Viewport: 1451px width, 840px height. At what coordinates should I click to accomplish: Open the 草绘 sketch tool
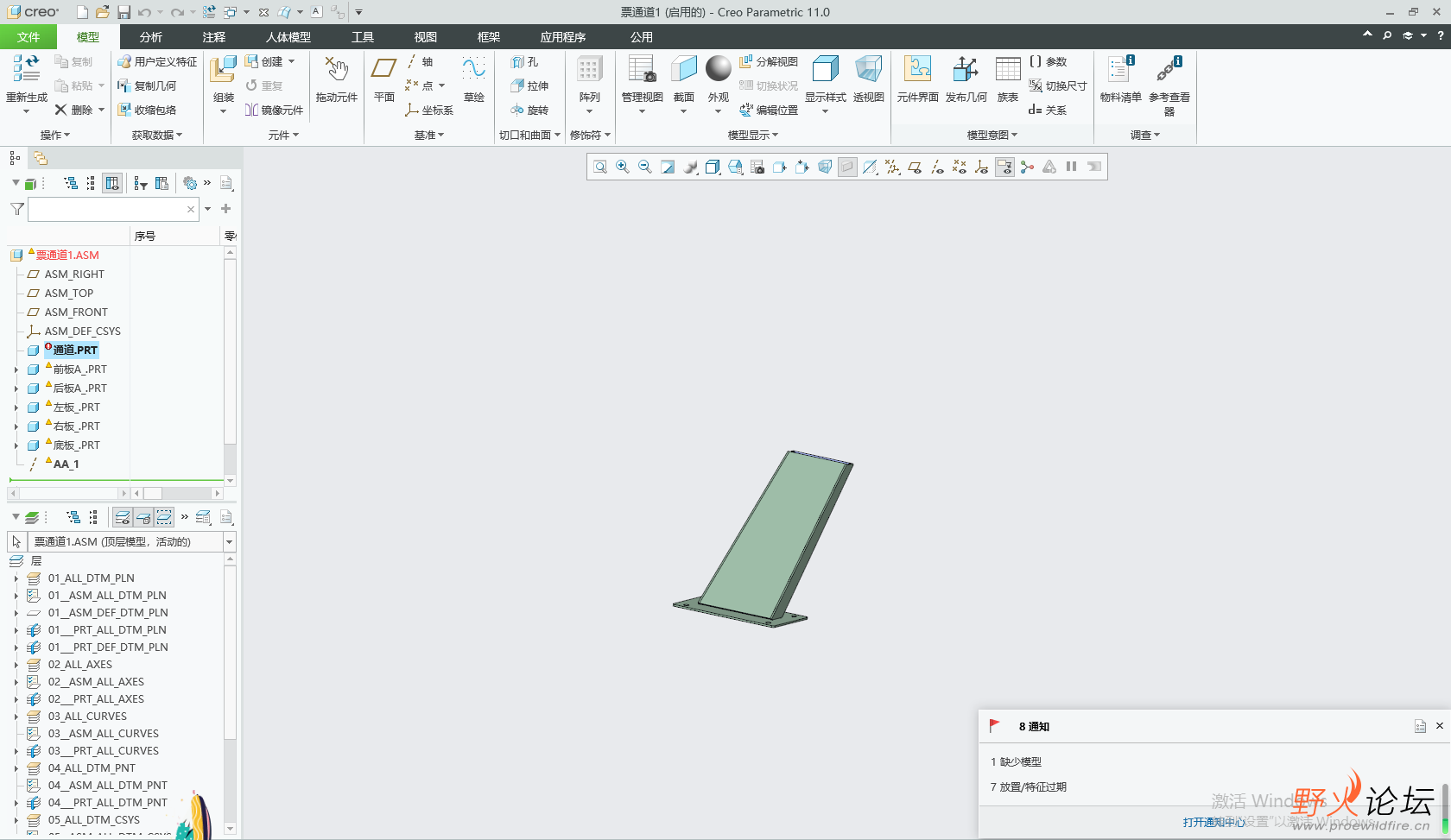coord(473,79)
